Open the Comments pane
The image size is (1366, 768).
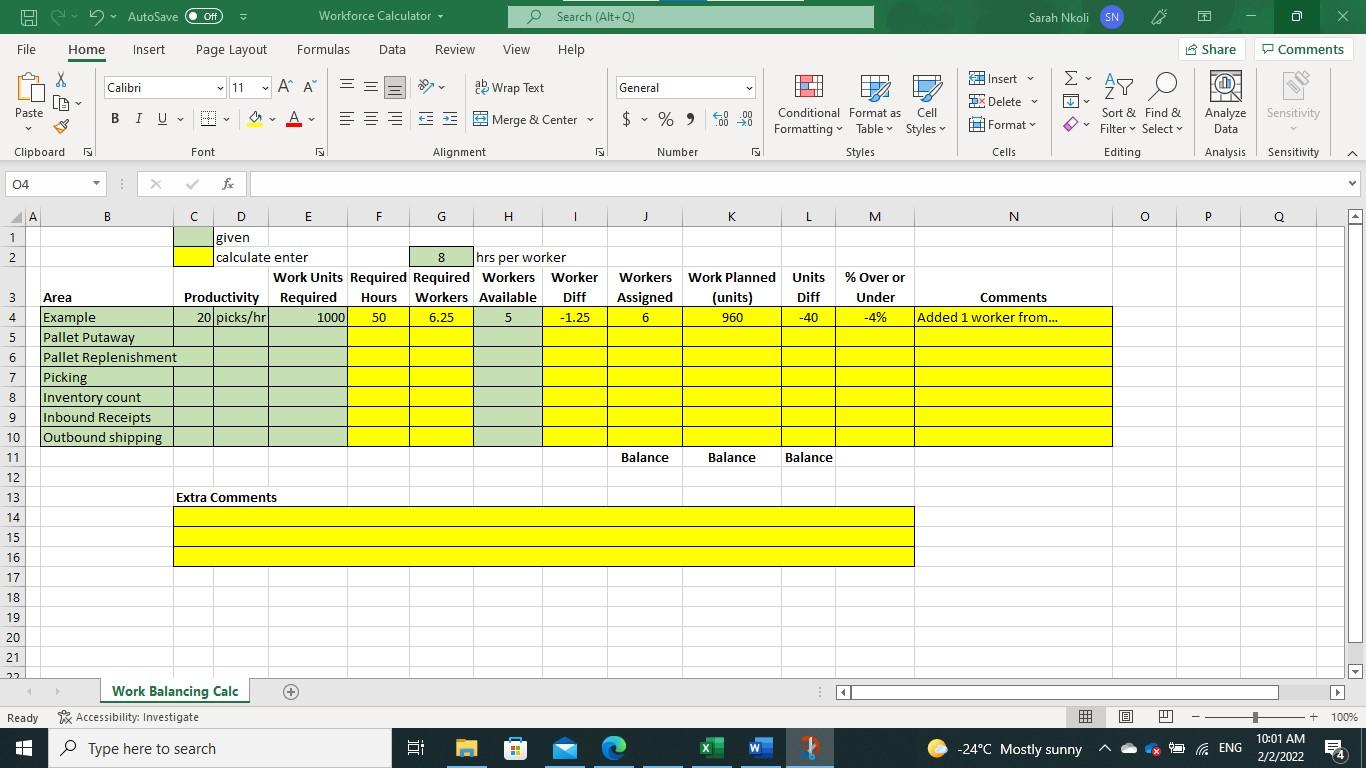click(1303, 49)
